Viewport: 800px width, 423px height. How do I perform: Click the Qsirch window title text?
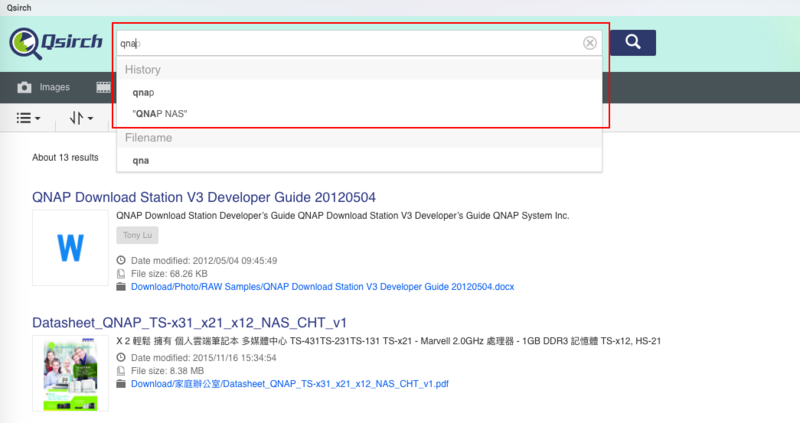[19, 8]
